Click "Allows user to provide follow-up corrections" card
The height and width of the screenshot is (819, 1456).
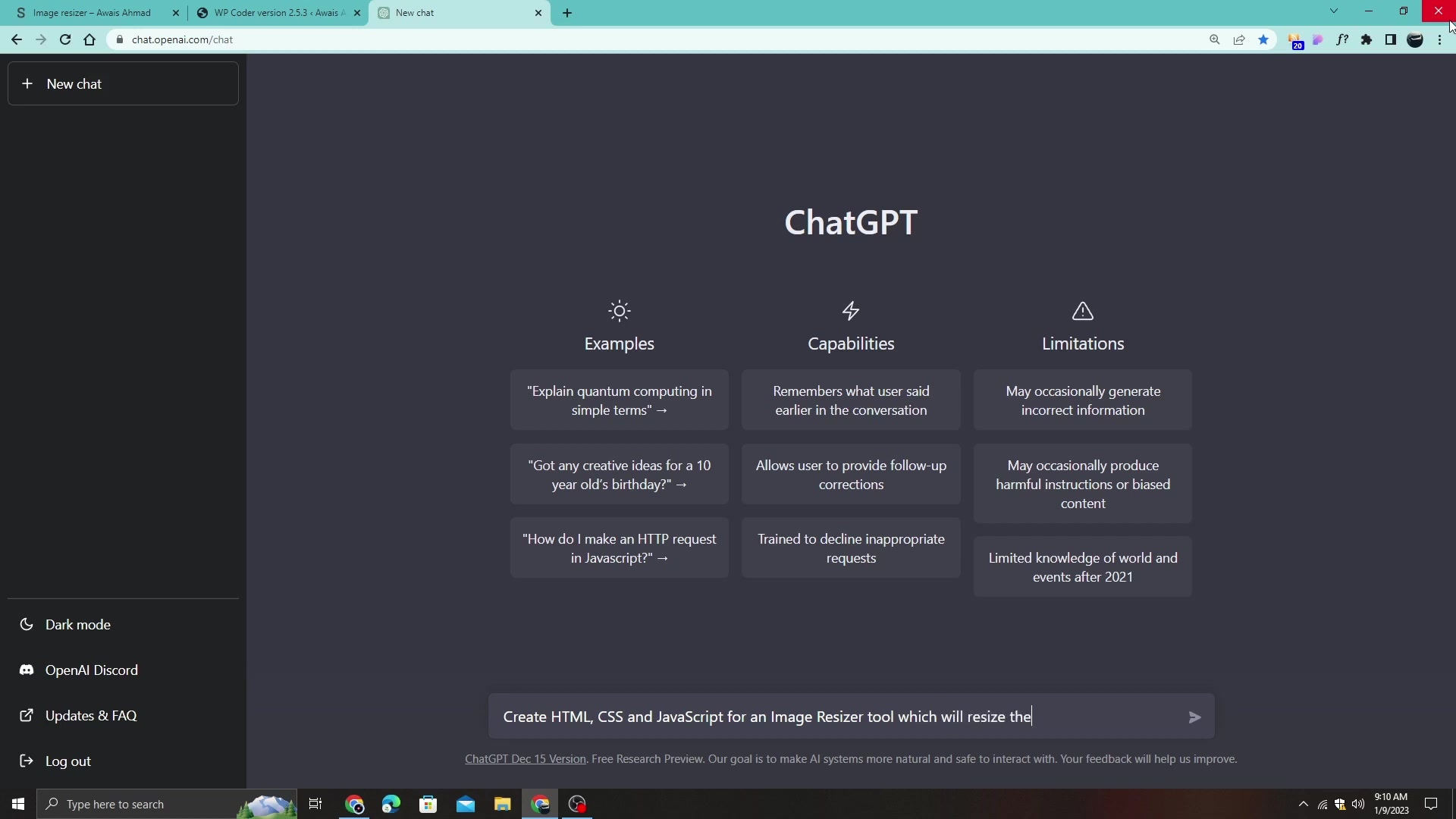point(851,475)
